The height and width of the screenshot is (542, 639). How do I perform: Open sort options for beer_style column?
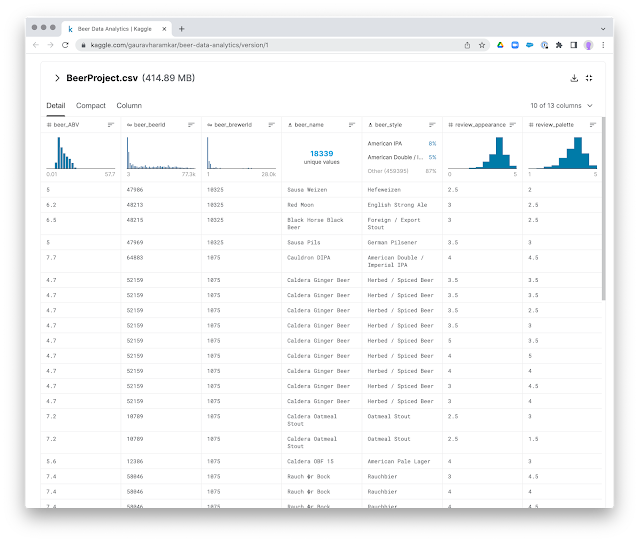tap(432, 125)
